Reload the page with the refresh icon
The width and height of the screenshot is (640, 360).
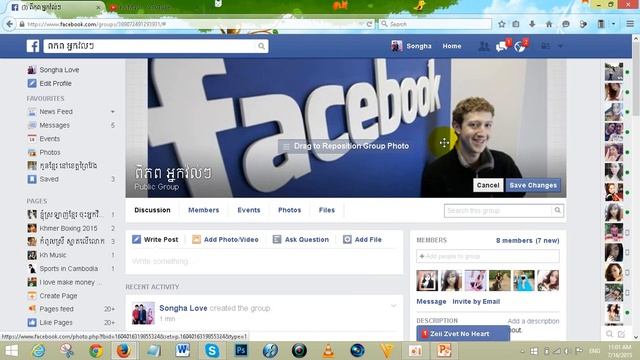pyautogui.click(x=369, y=24)
